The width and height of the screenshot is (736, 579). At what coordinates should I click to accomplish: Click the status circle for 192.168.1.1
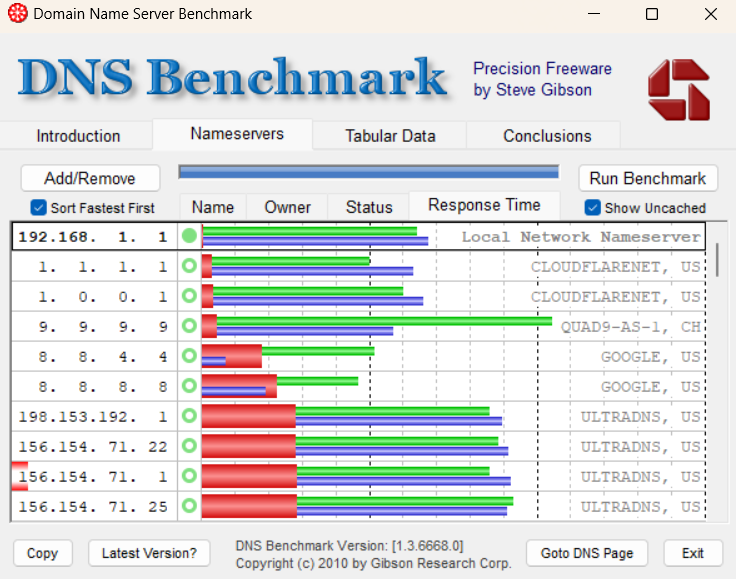click(x=189, y=236)
